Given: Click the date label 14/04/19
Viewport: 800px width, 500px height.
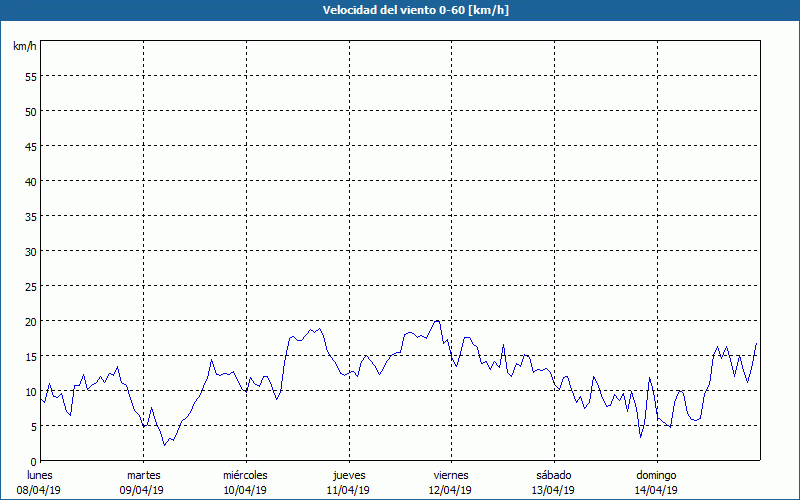Looking at the screenshot, I should click(656, 490).
